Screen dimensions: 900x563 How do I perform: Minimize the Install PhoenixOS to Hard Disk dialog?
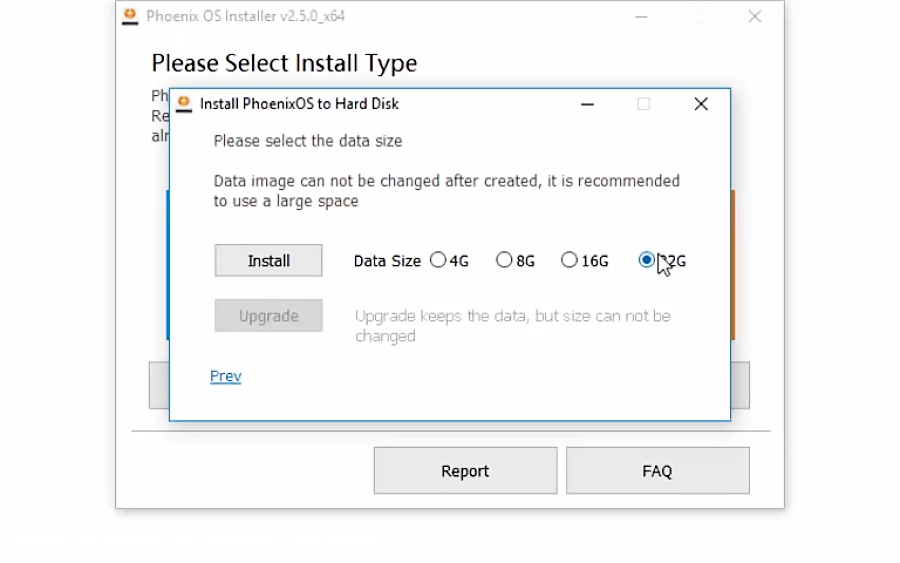click(586, 104)
